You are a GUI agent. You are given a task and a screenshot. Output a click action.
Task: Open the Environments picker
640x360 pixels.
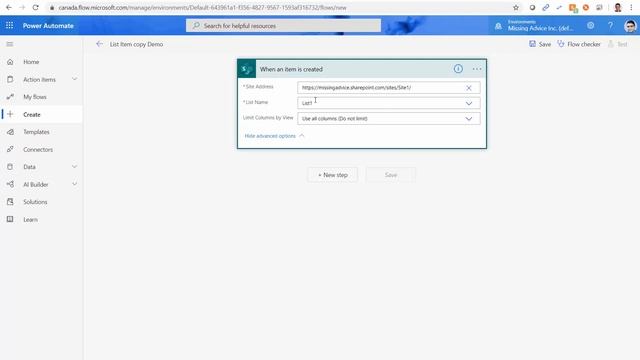pyautogui.click(x=534, y=25)
